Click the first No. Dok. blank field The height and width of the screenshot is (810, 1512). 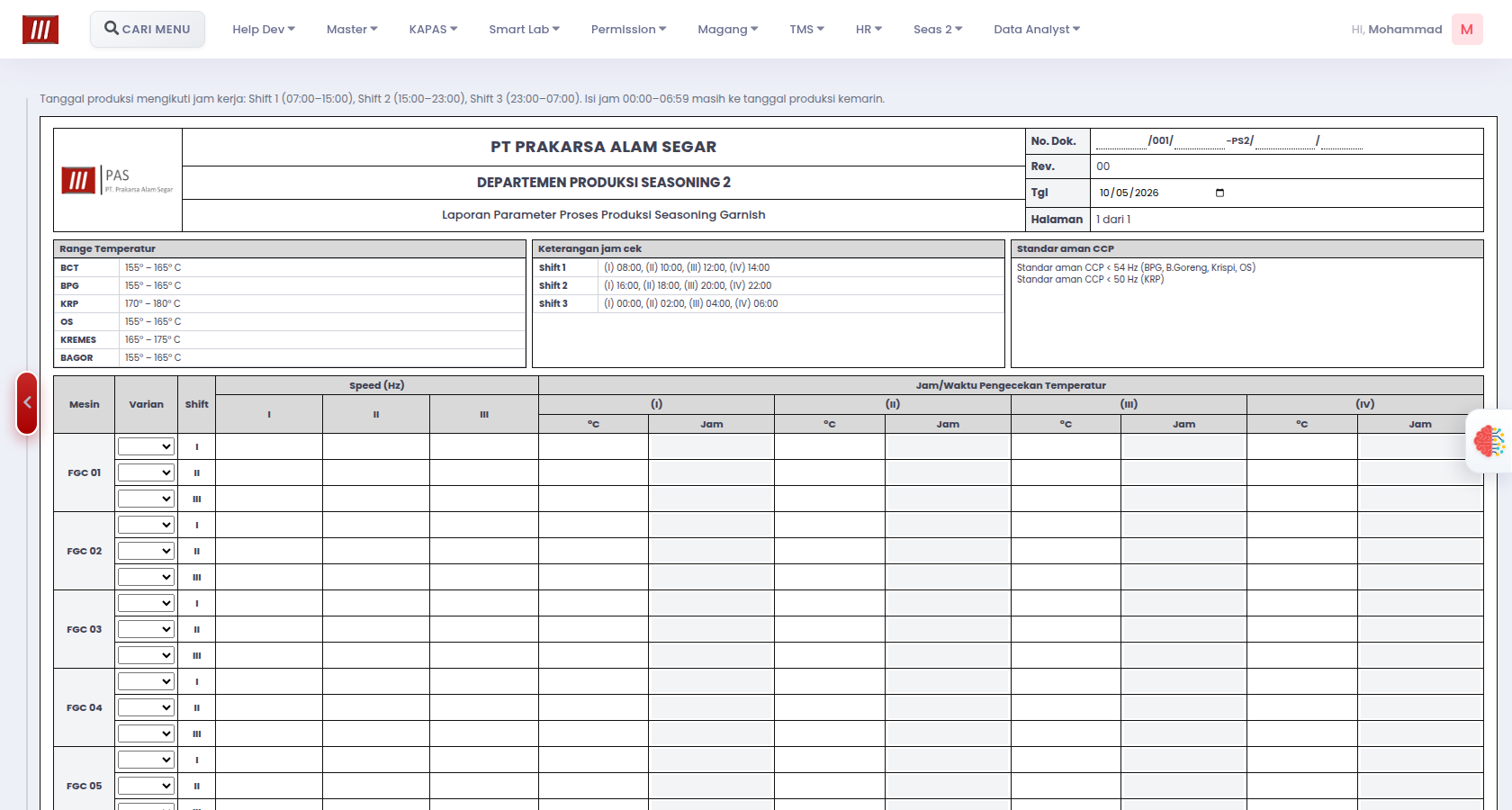point(1120,140)
